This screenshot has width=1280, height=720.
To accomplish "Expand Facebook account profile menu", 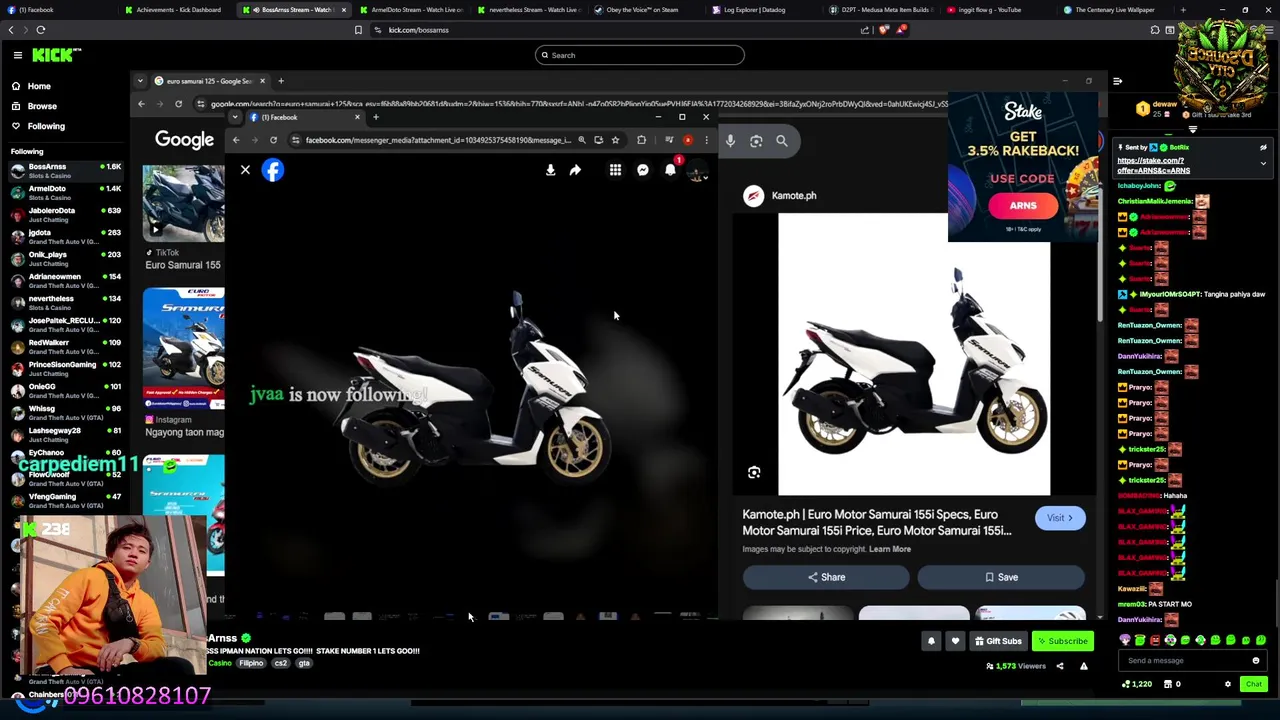I will pos(698,171).
